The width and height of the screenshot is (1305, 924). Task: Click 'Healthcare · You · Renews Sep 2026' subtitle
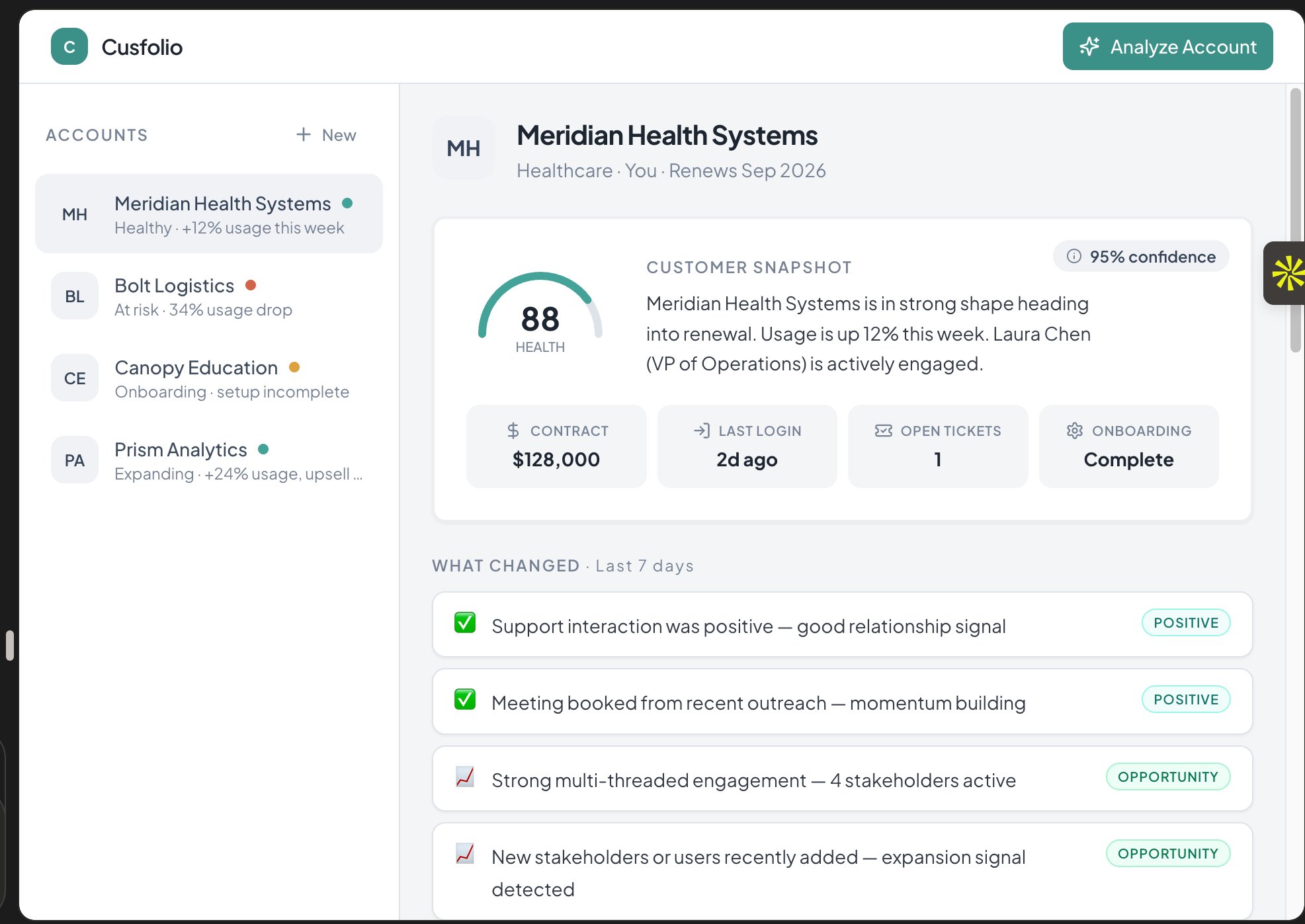671,171
